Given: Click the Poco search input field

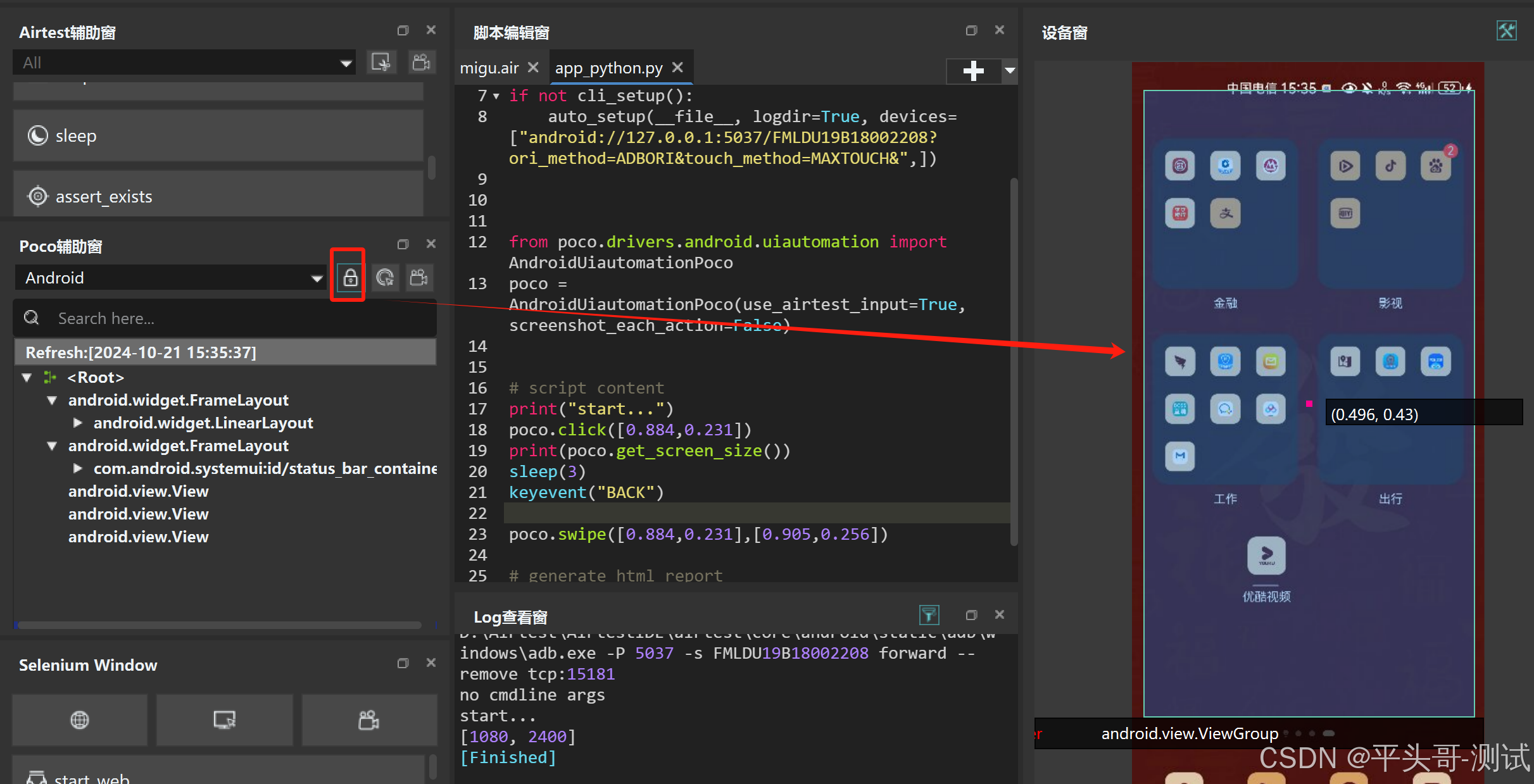Looking at the screenshot, I should click(241, 318).
